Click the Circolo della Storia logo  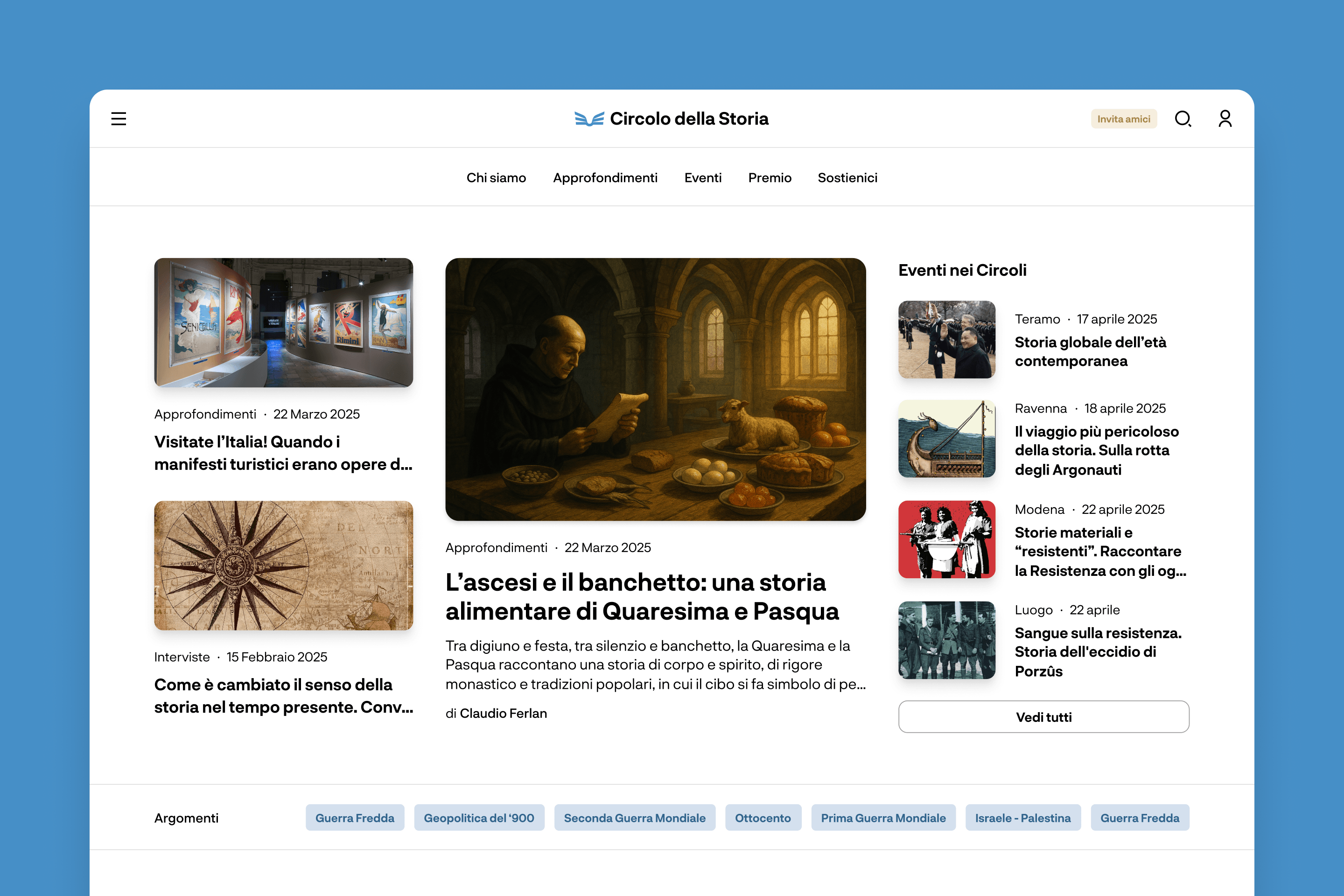point(672,119)
